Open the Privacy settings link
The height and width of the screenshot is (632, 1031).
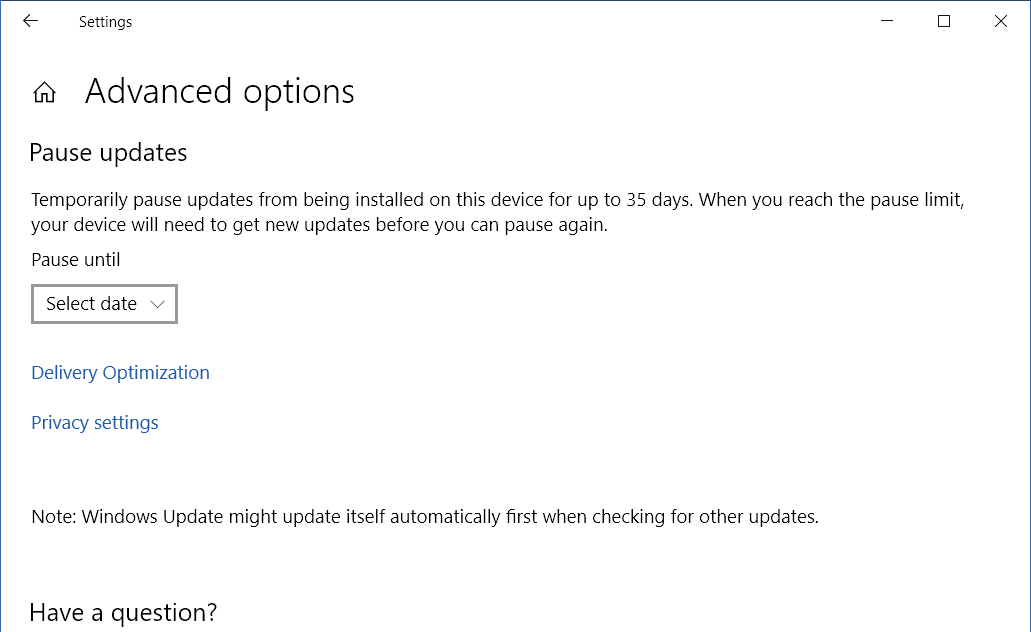[x=95, y=423]
